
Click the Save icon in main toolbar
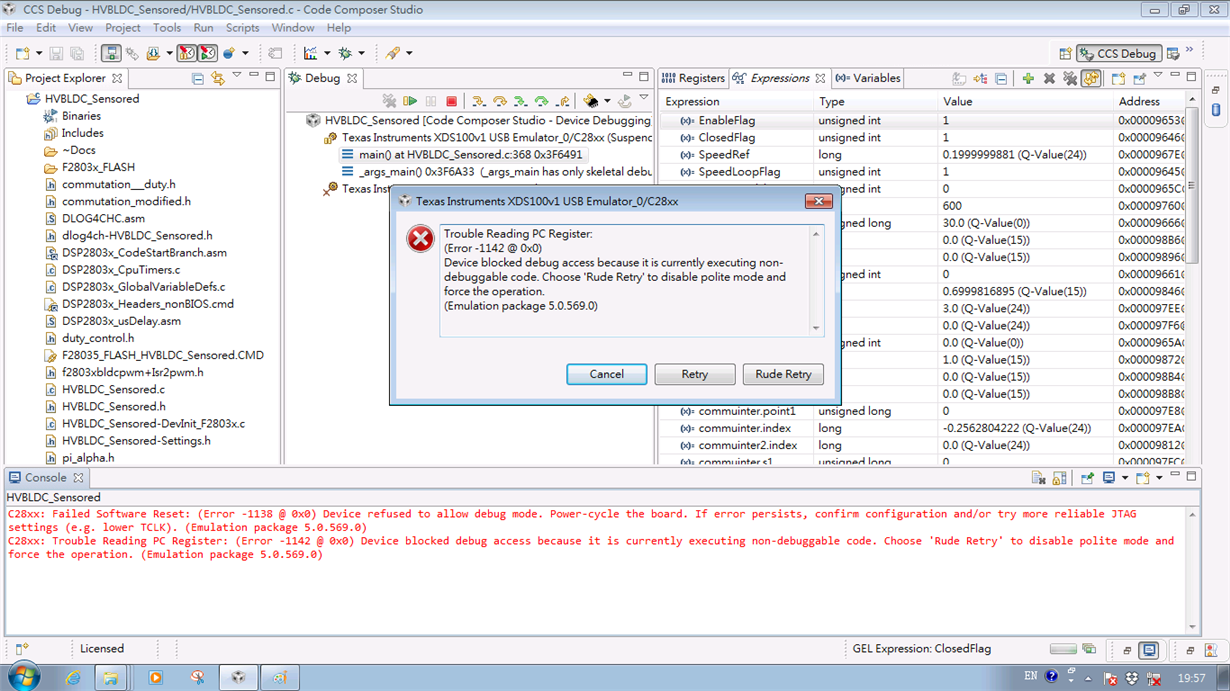point(56,53)
